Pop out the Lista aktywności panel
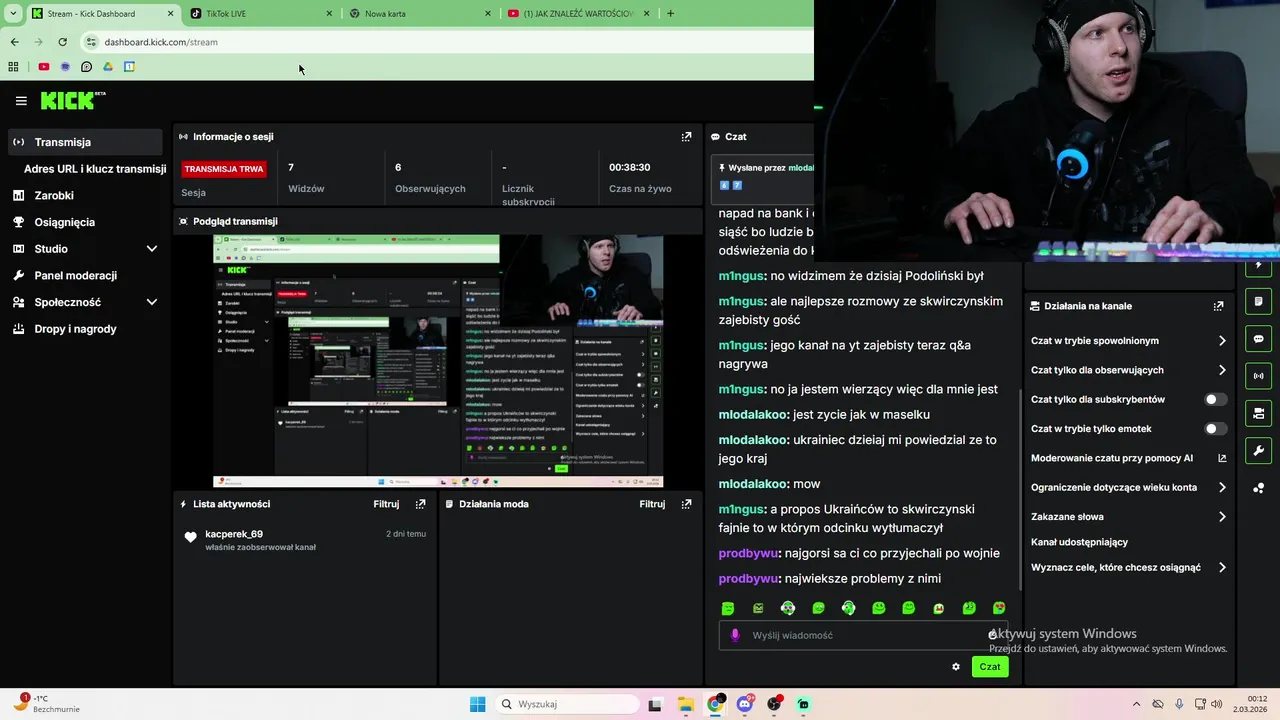The height and width of the screenshot is (720, 1280). tap(420, 504)
